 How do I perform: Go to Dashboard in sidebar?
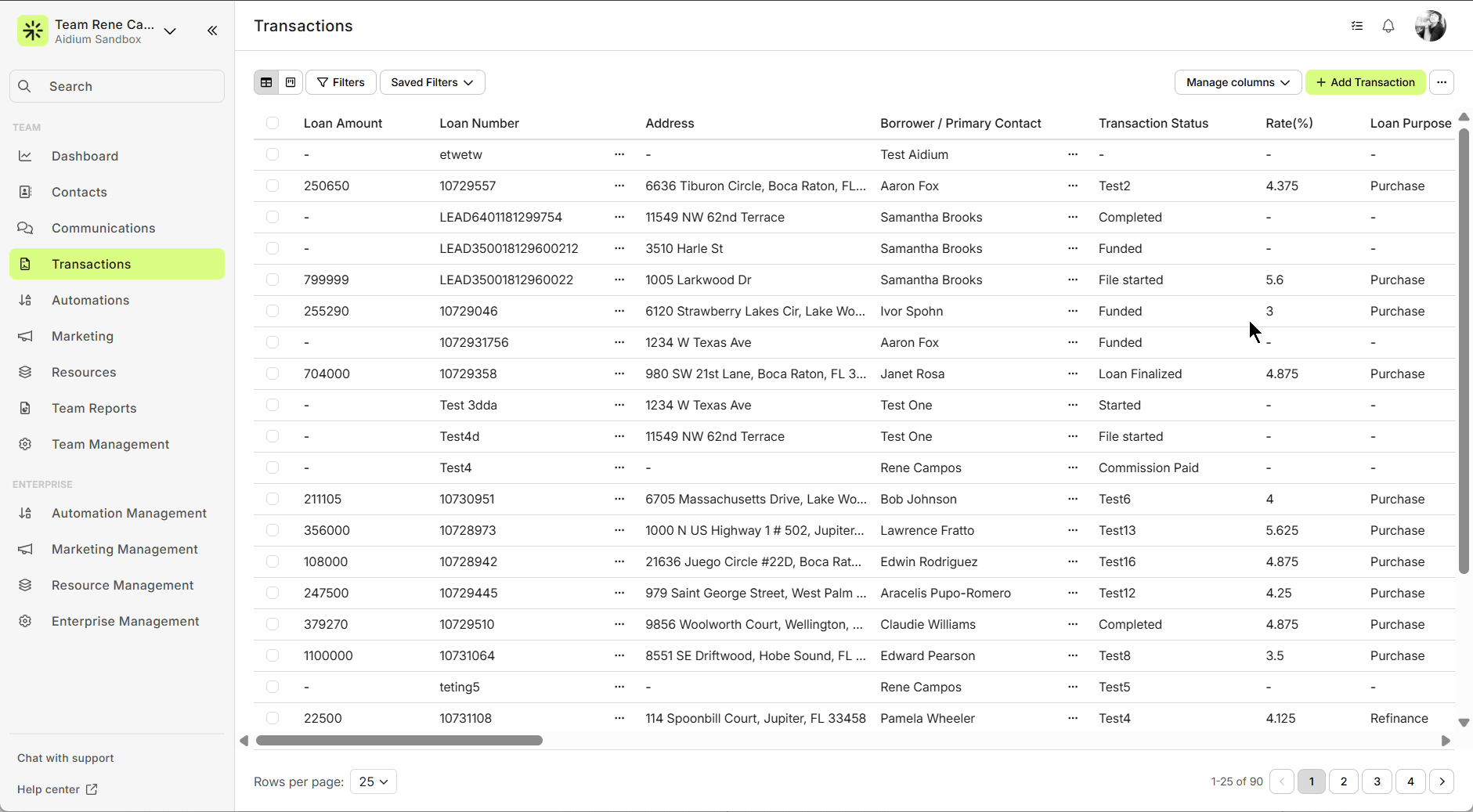click(x=85, y=156)
